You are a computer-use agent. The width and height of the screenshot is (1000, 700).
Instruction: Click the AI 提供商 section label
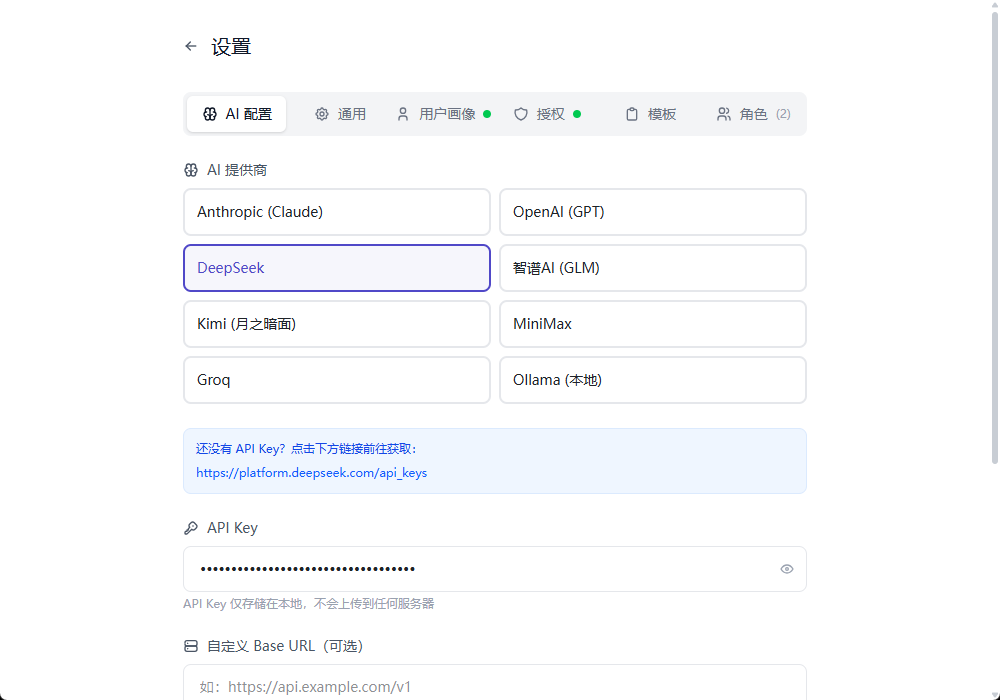pyautogui.click(x=237, y=170)
